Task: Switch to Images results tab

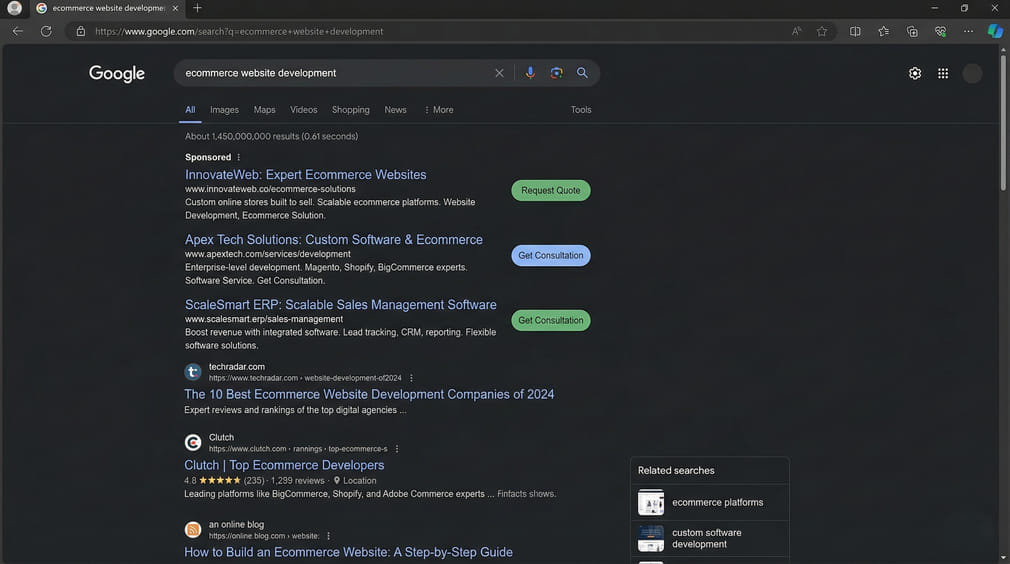Action: tap(224, 109)
